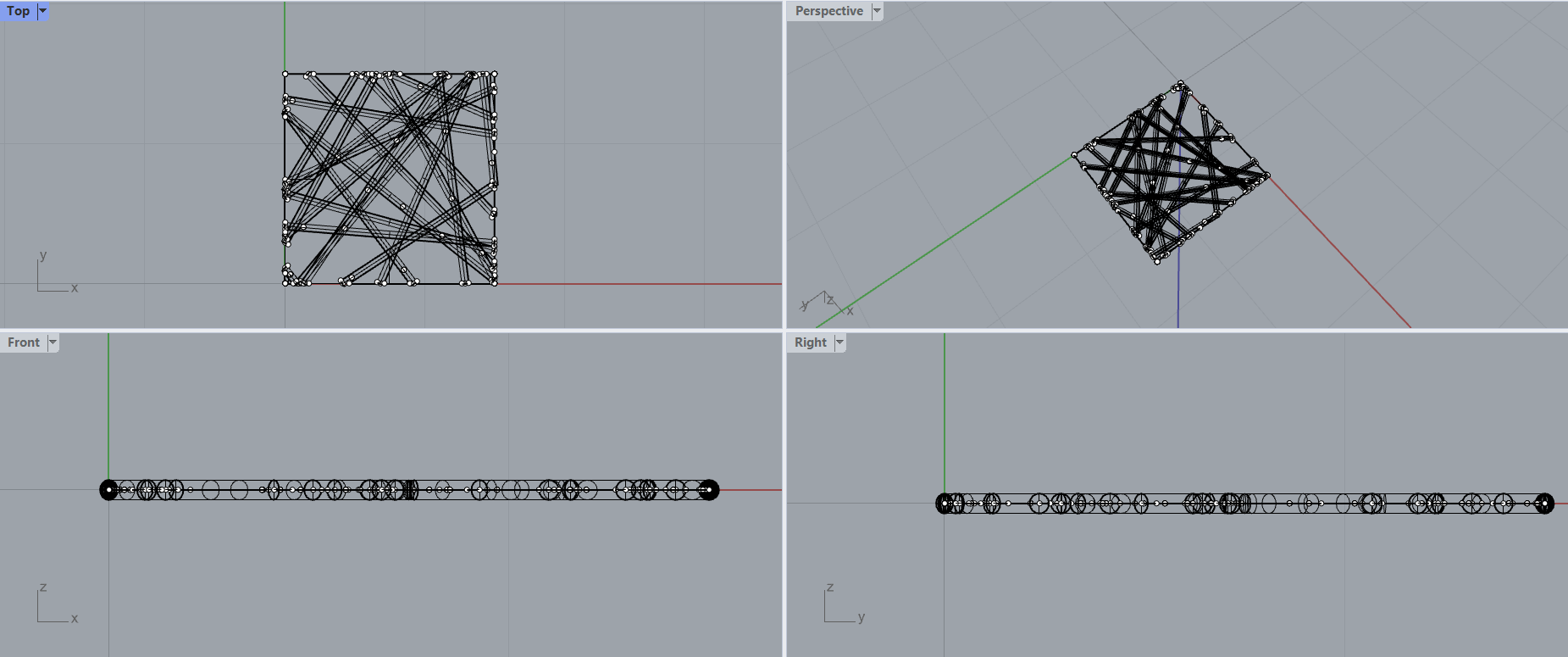Click the Top viewport title label
The height and width of the screenshot is (657, 1568).
19,11
